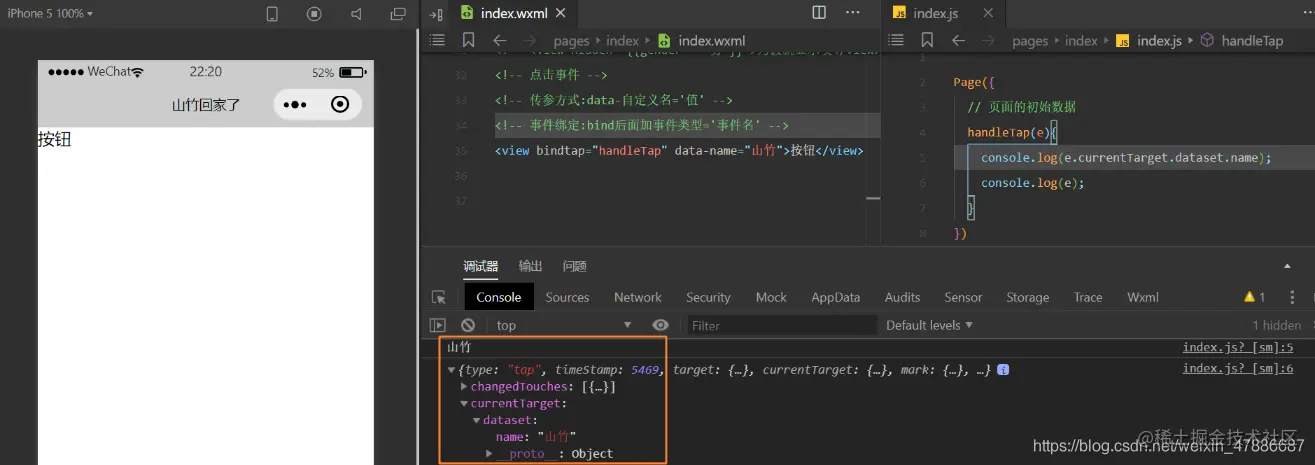Click the bookmark icon in wxml editor

(468, 40)
